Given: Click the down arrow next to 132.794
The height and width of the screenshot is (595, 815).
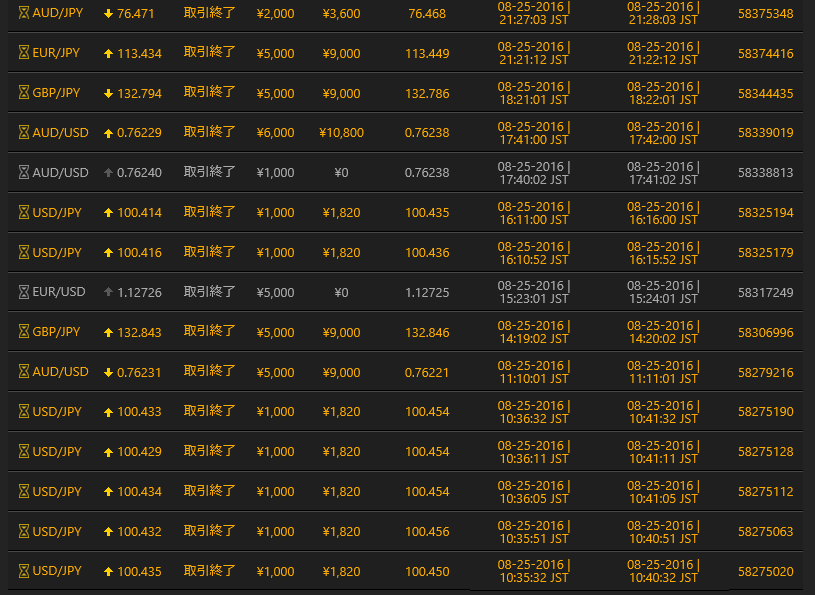Looking at the screenshot, I should (x=108, y=93).
